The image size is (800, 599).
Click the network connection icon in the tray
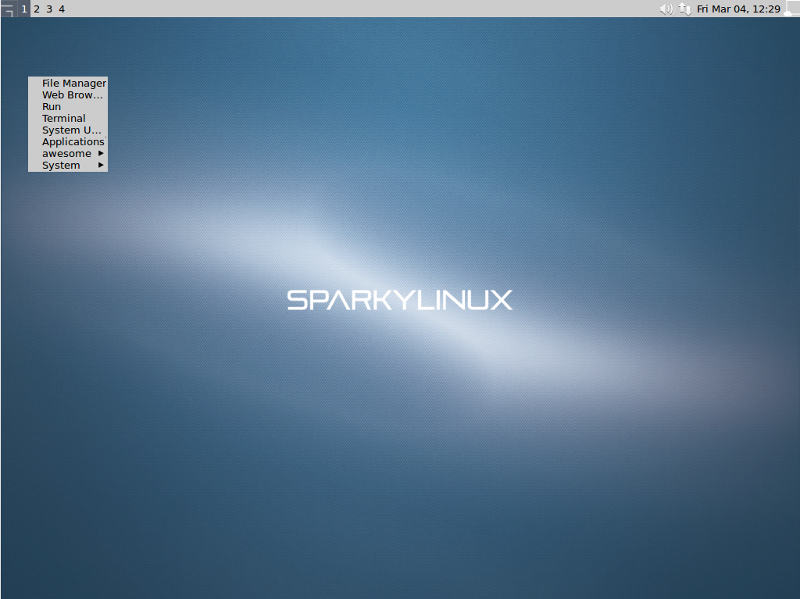pos(685,9)
